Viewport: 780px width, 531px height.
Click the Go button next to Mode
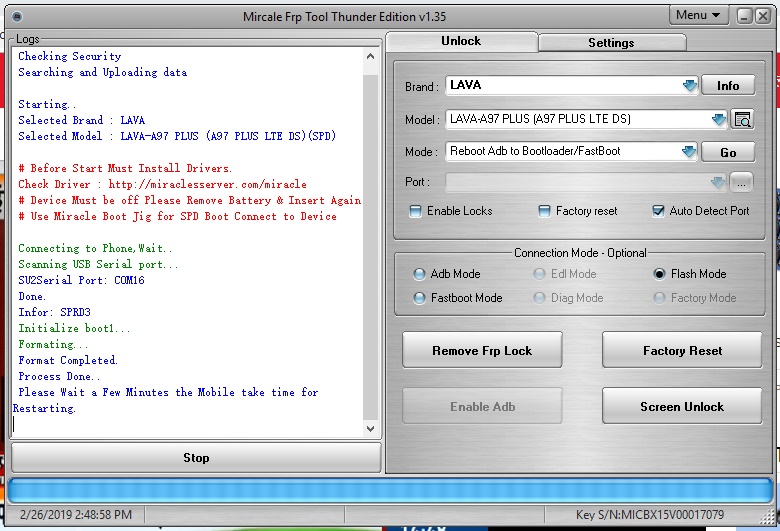pyautogui.click(x=728, y=152)
